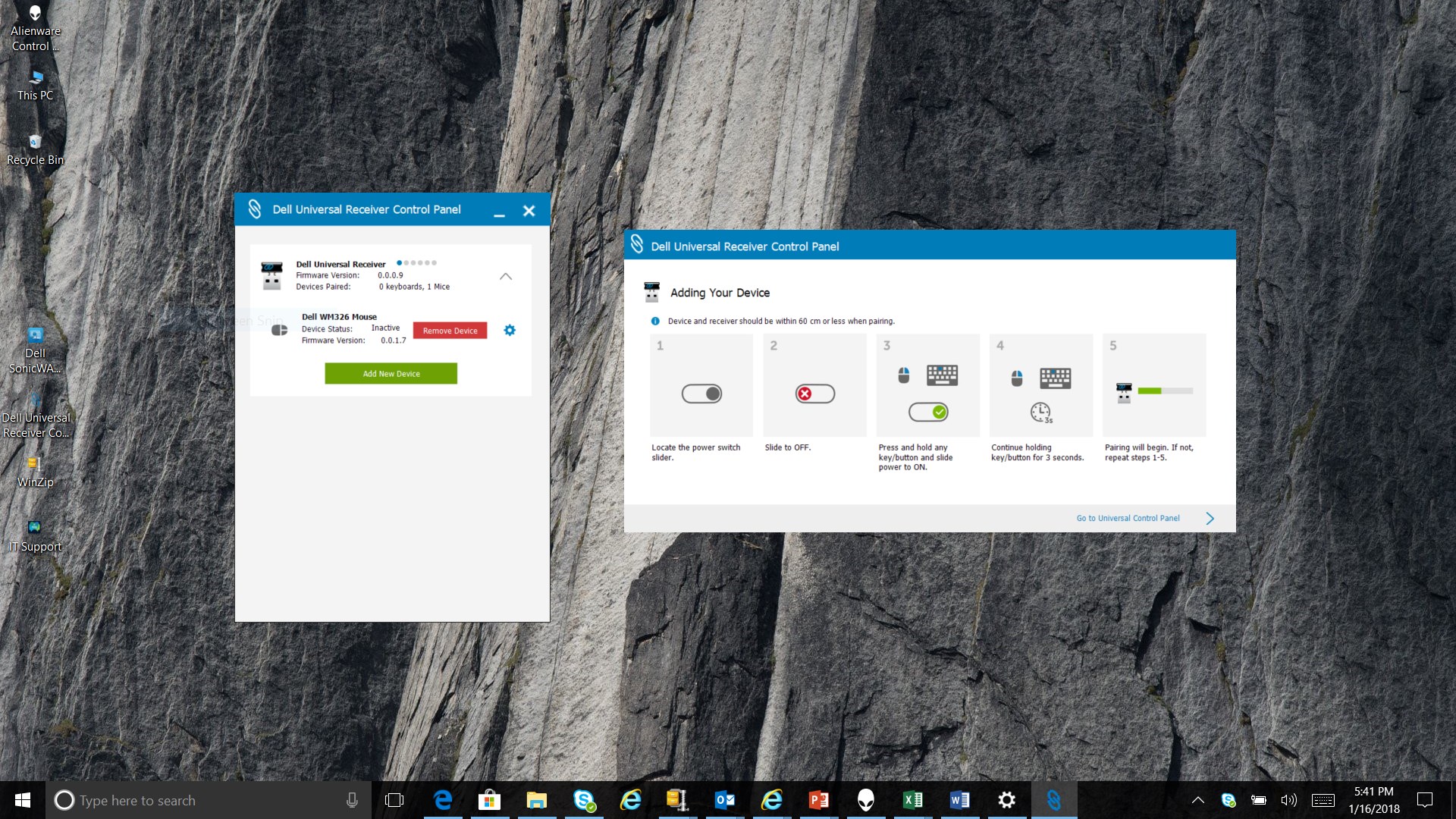Click the right arrow beside Universal Control Panel

[x=1210, y=518]
